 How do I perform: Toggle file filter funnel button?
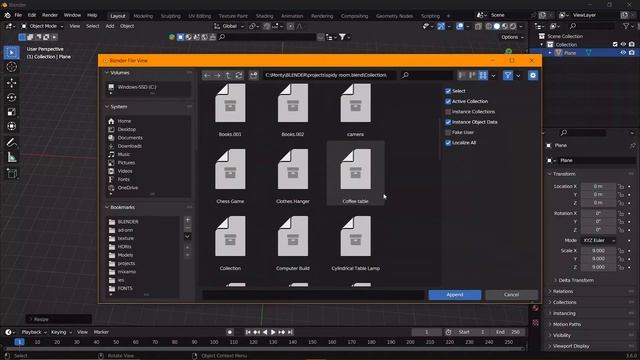[508, 76]
